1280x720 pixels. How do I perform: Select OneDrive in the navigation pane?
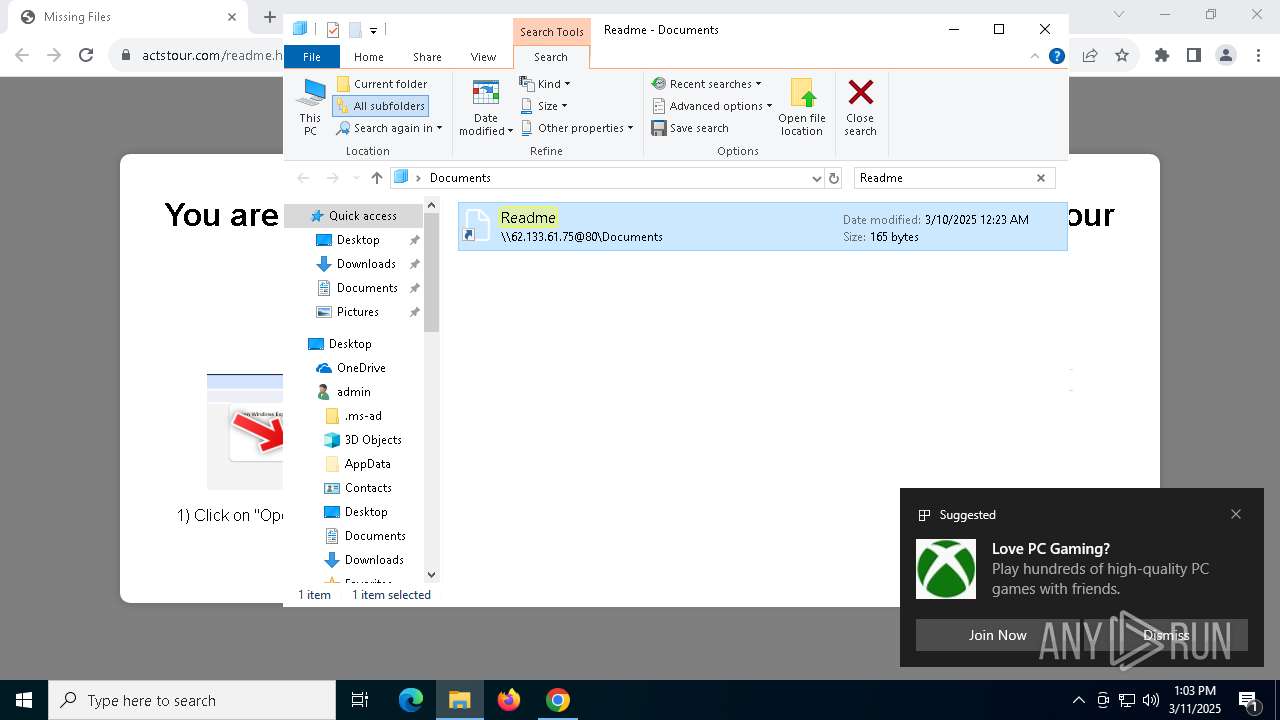[361, 368]
